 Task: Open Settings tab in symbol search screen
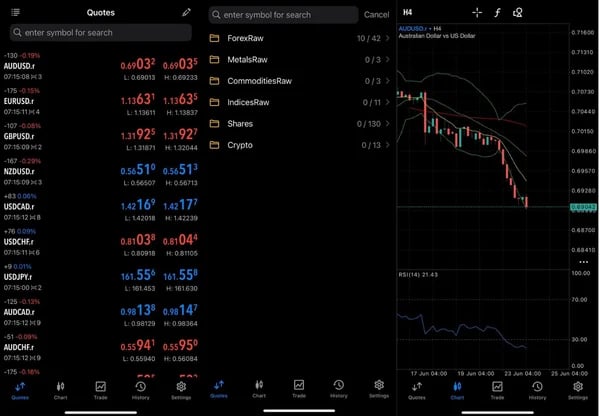tap(379, 388)
